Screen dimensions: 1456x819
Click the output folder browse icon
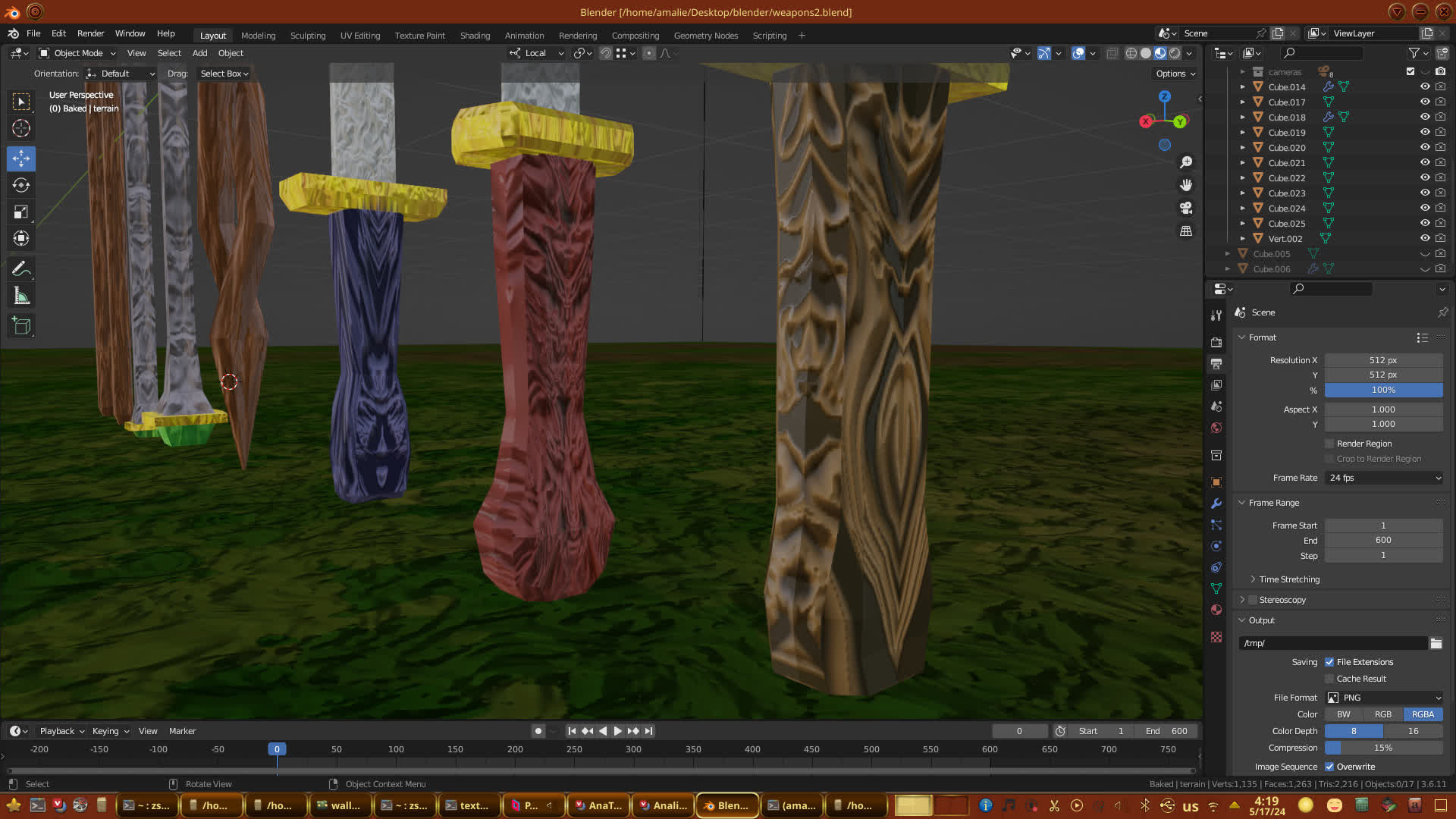pyautogui.click(x=1436, y=643)
